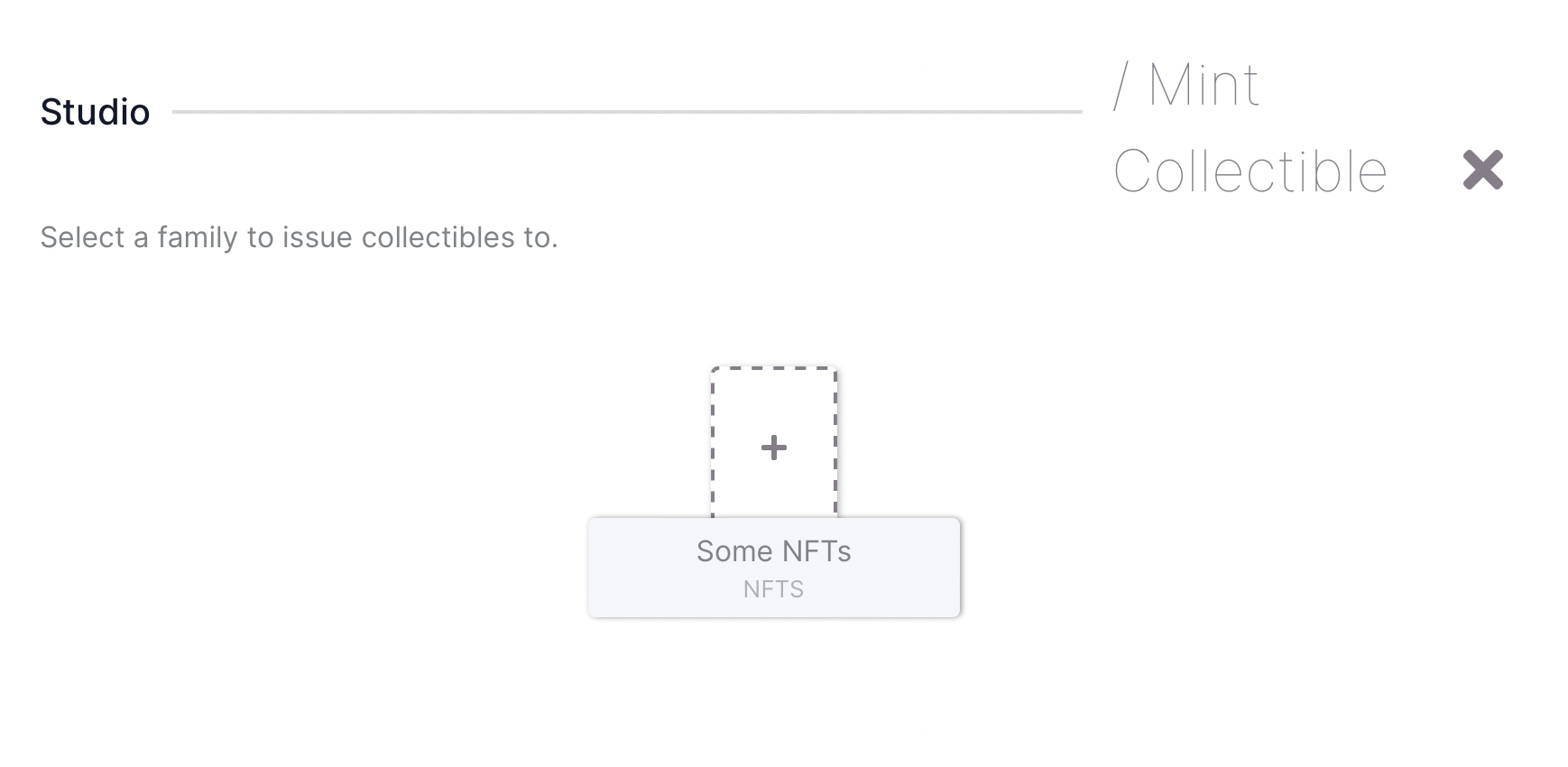1568x767 pixels.
Task: Click the word Mint in the title
Action: (x=1204, y=87)
